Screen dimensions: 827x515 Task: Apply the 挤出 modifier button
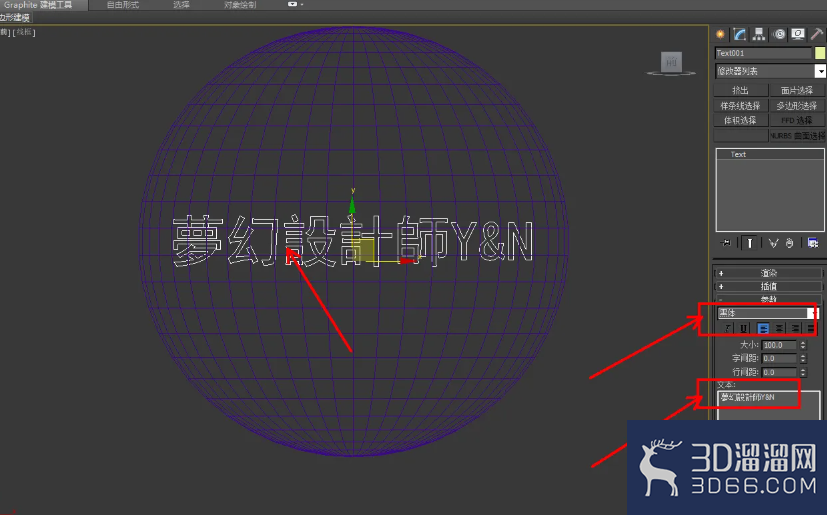point(741,90)
